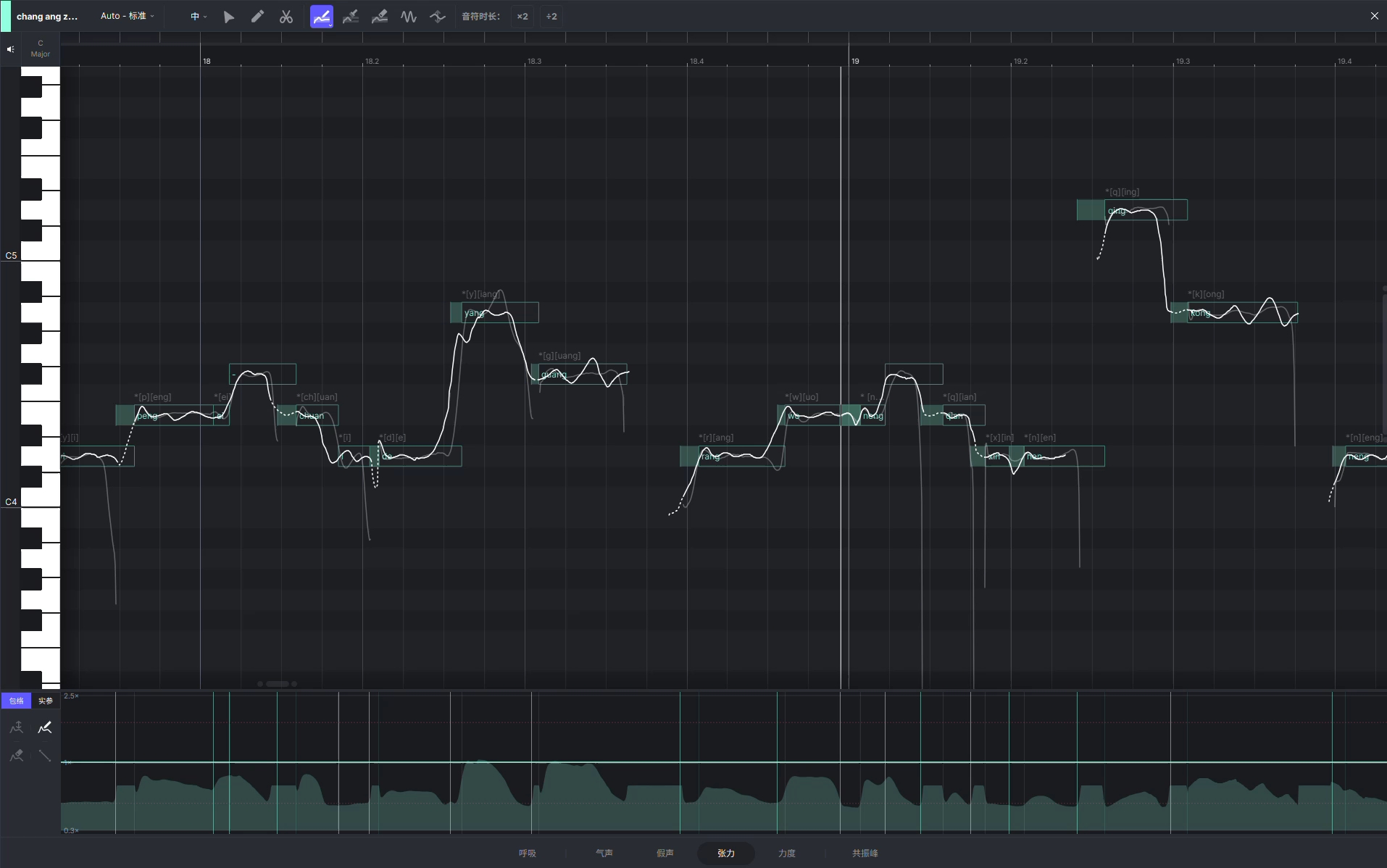
Task: Open the 力度 parameter tab
Action: [x=787, y=854]
